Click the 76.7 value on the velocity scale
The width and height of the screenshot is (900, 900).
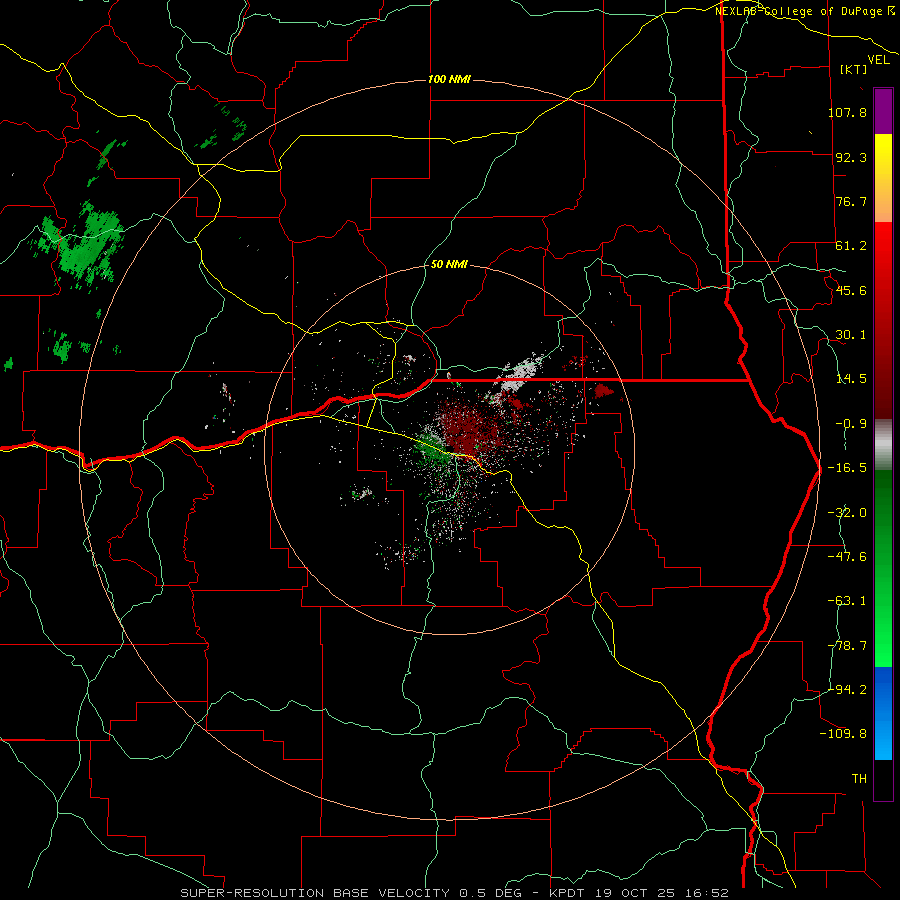coord(851,201)
